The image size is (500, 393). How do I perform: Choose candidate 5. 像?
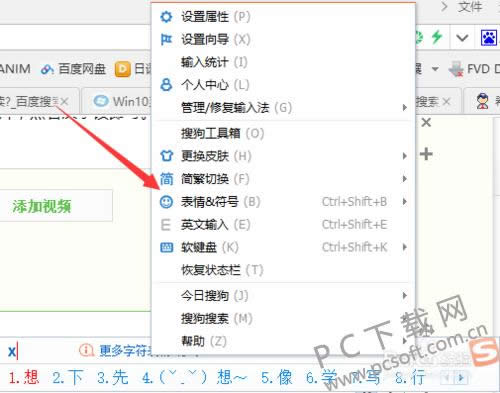click(277, 377)
